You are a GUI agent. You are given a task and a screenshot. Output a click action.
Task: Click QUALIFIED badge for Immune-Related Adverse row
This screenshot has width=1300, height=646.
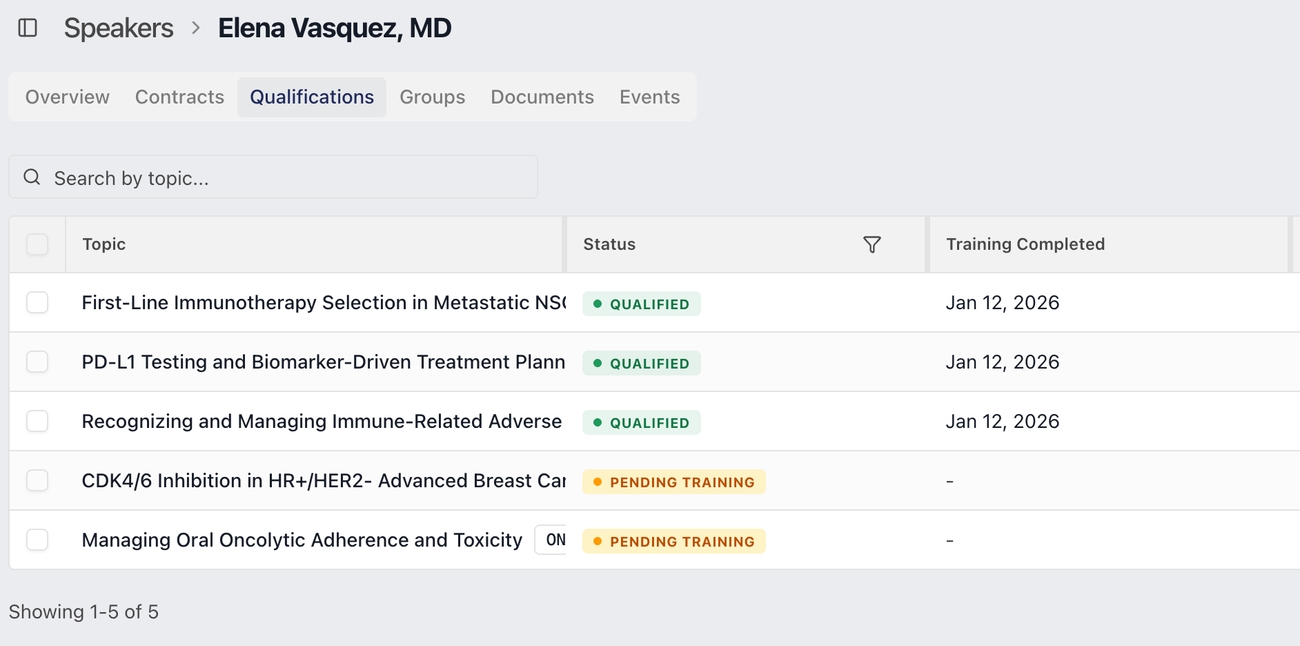tap(642, 422)
